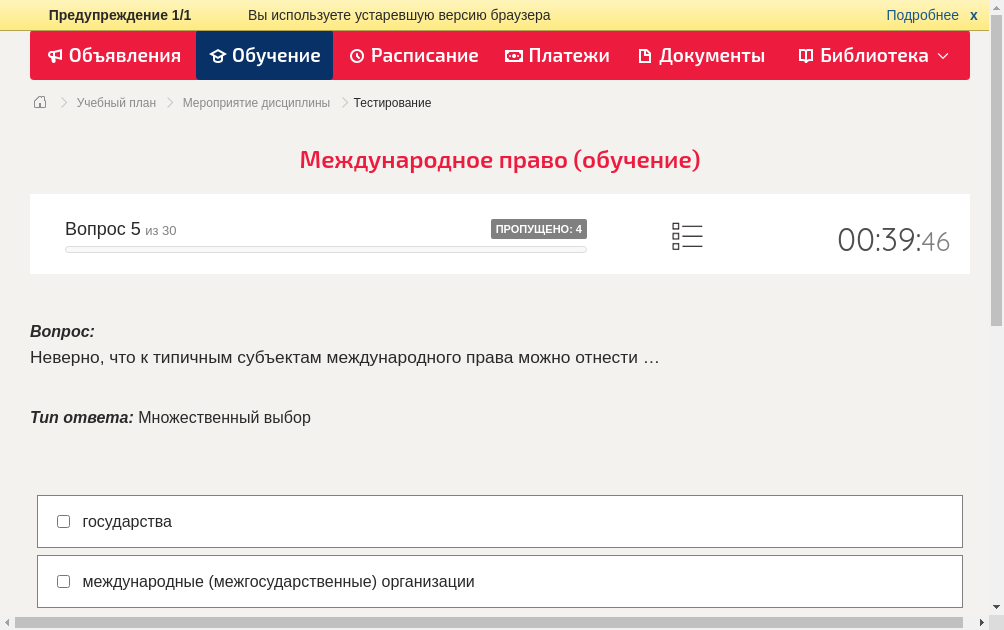This screenshot has height=630, width=1004.
Task: Open the Обучение menu item
Action: point(264,56)
